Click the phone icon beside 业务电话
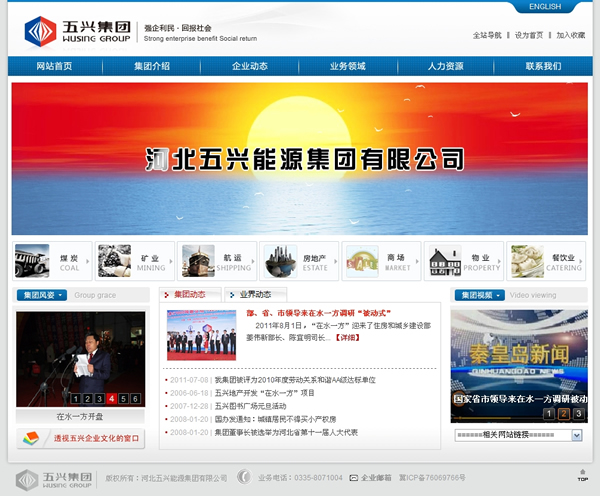 pyautogui.click(x=244, y=477)
